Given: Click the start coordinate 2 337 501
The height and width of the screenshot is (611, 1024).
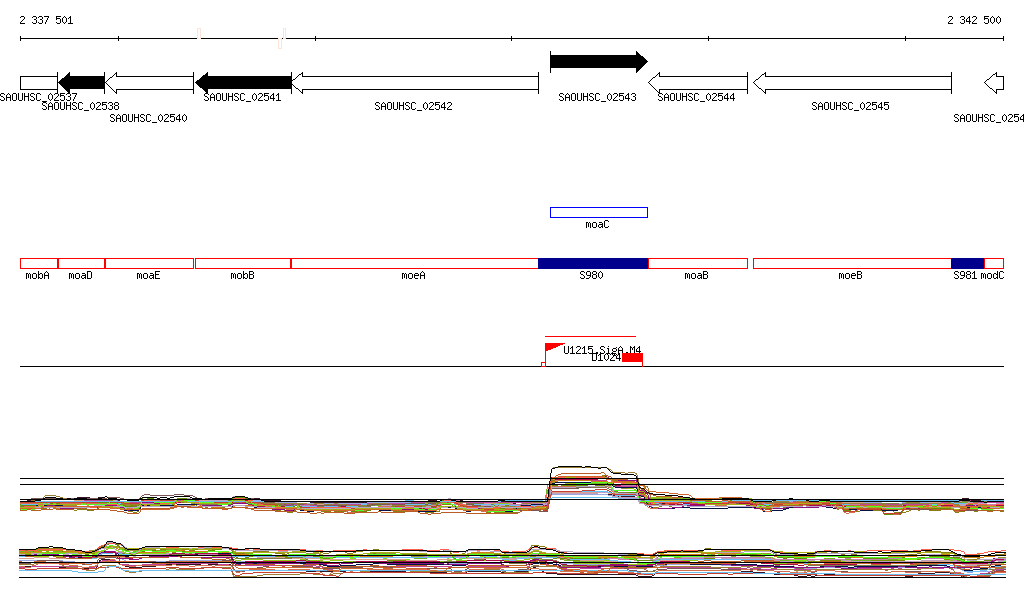Looking at the screenshot, I should 46,20.
